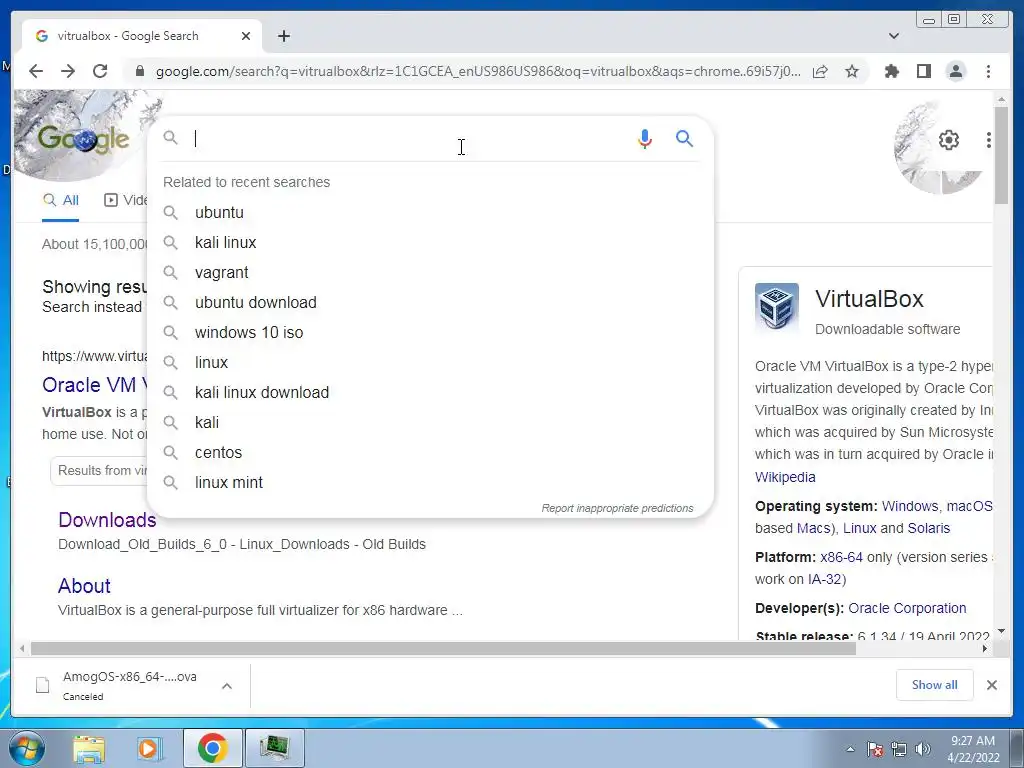
Task: Open the Oracle Corporation developer link
Action: coord(907,608)
